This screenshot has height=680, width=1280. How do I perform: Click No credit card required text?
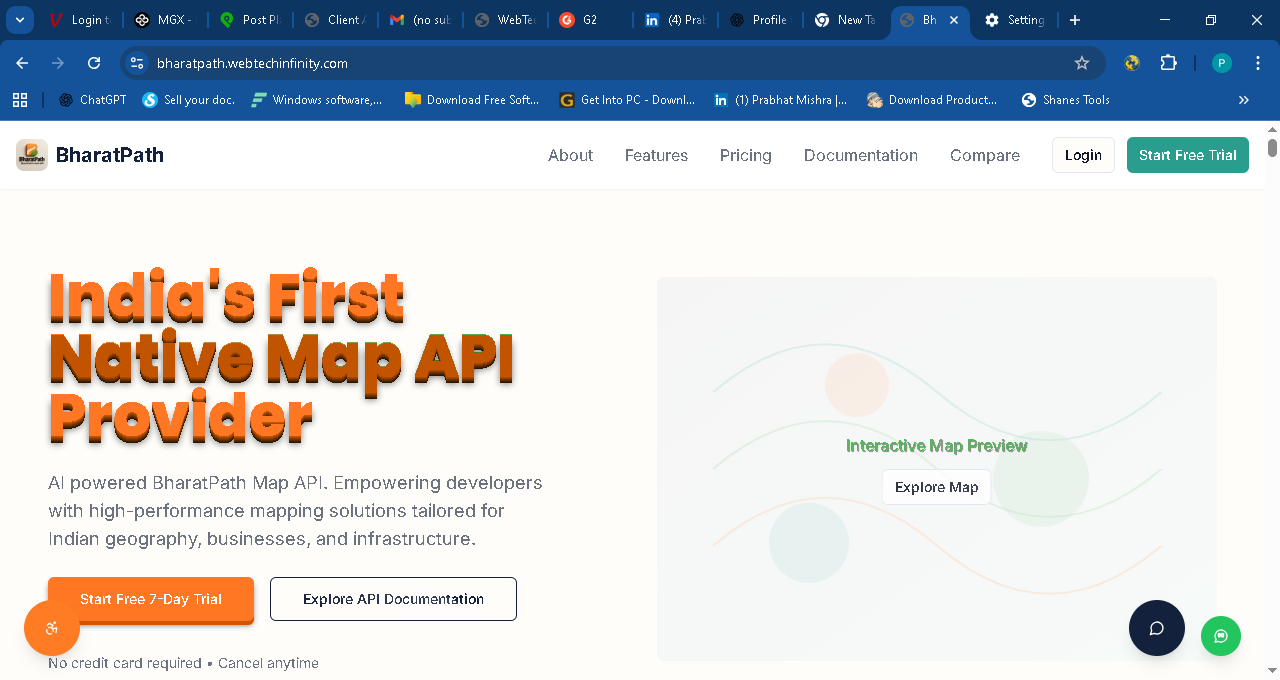125,663
